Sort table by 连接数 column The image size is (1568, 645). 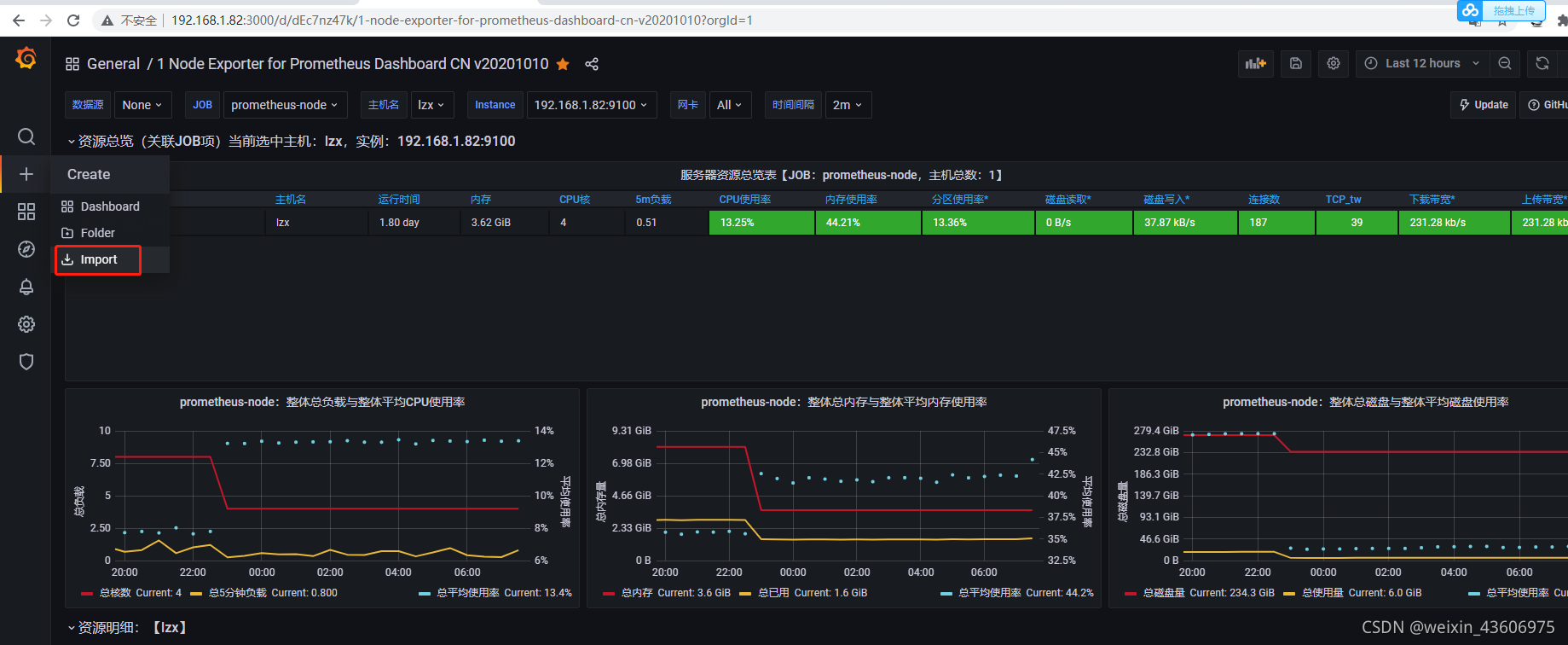pyautogui.click(x=1264, y=200)
